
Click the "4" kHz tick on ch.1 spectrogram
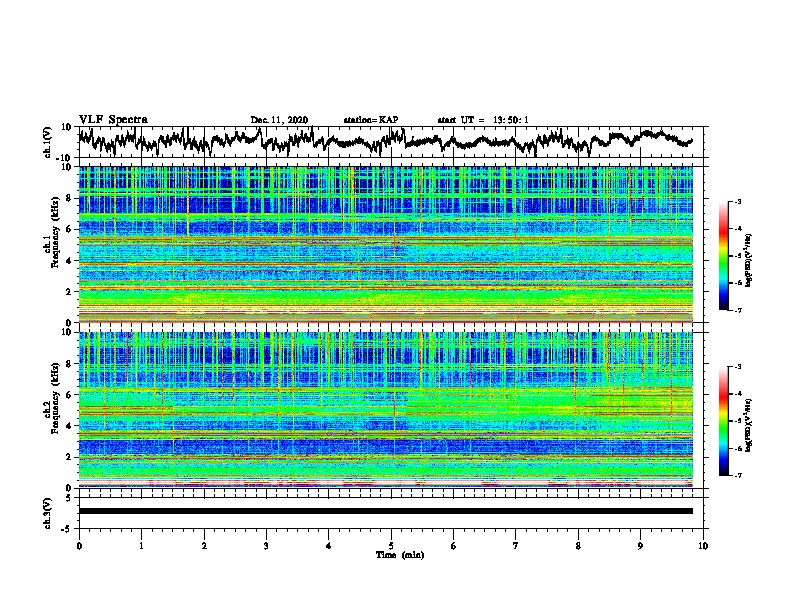tap(69, 261)
